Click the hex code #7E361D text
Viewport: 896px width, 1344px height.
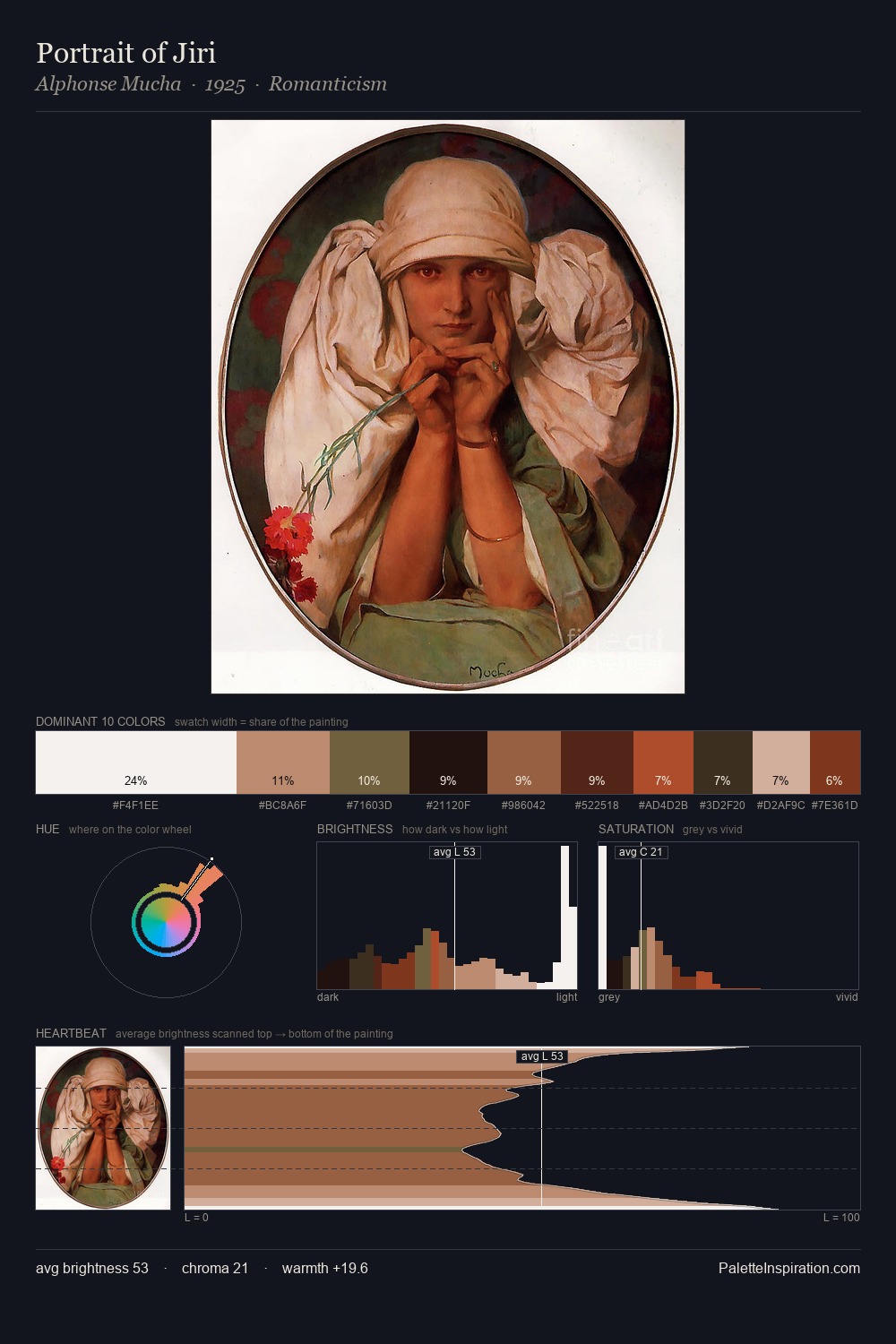[835, 806]
